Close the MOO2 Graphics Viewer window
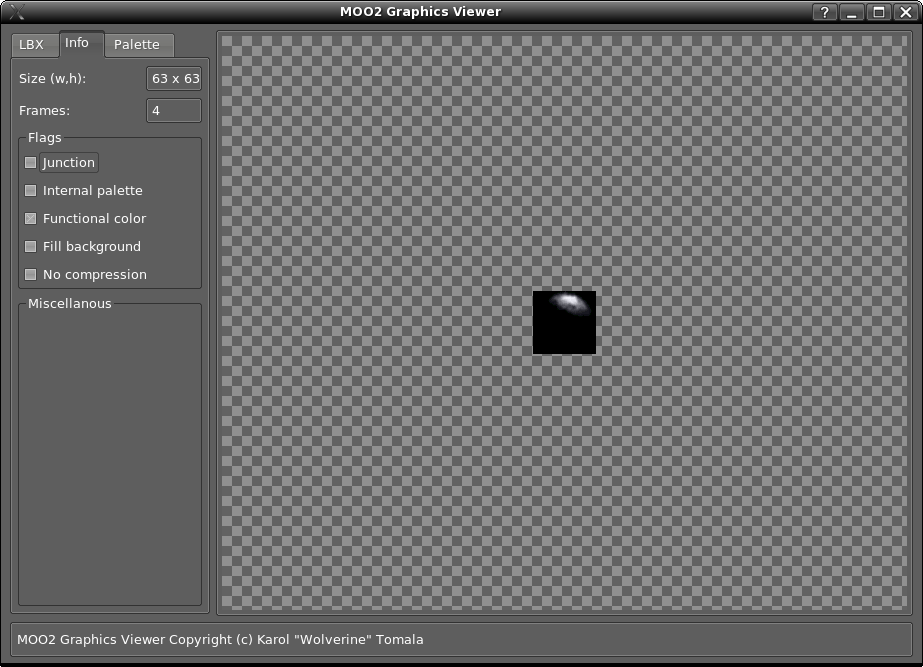Image resolution: width=923 pixels, height=667 pixels. pos(906,12)
